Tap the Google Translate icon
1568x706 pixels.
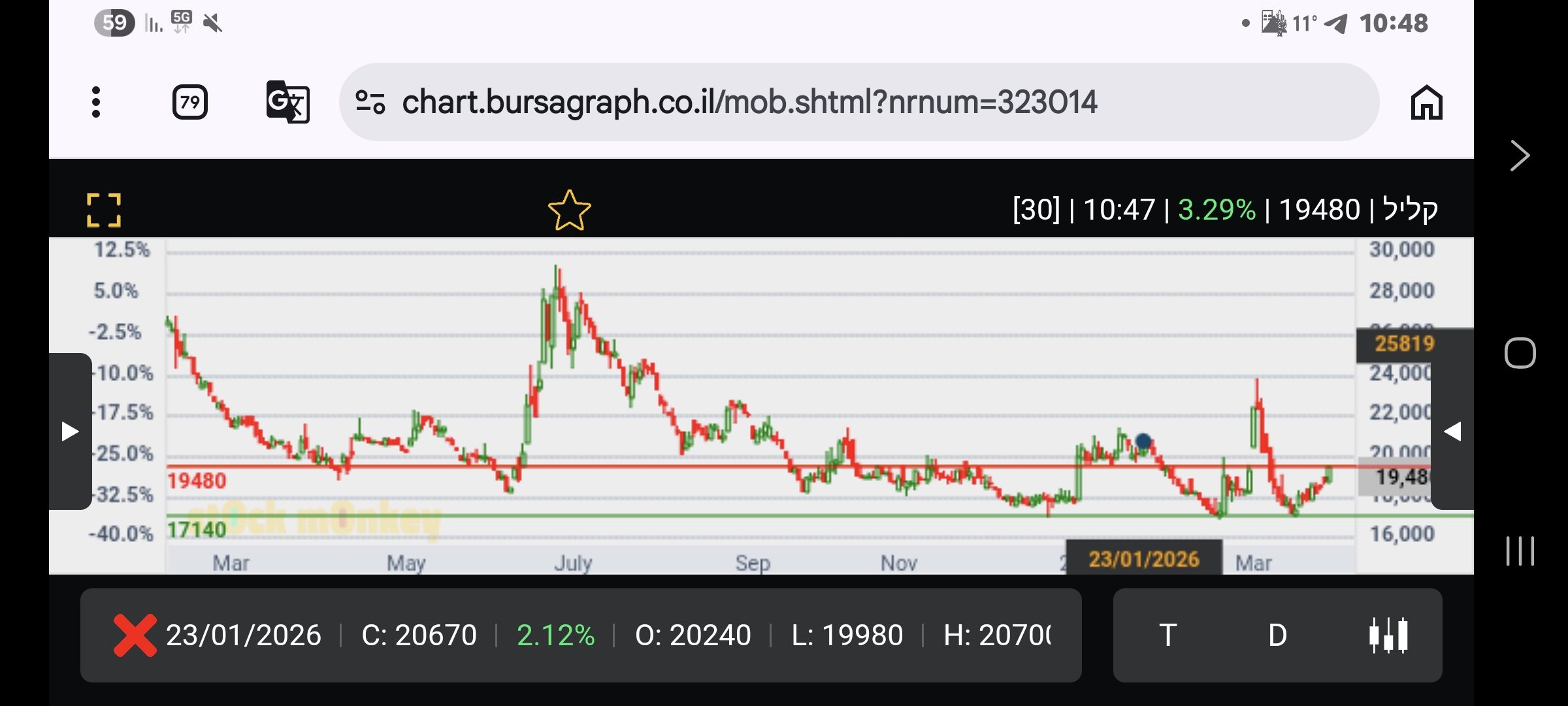287,102
